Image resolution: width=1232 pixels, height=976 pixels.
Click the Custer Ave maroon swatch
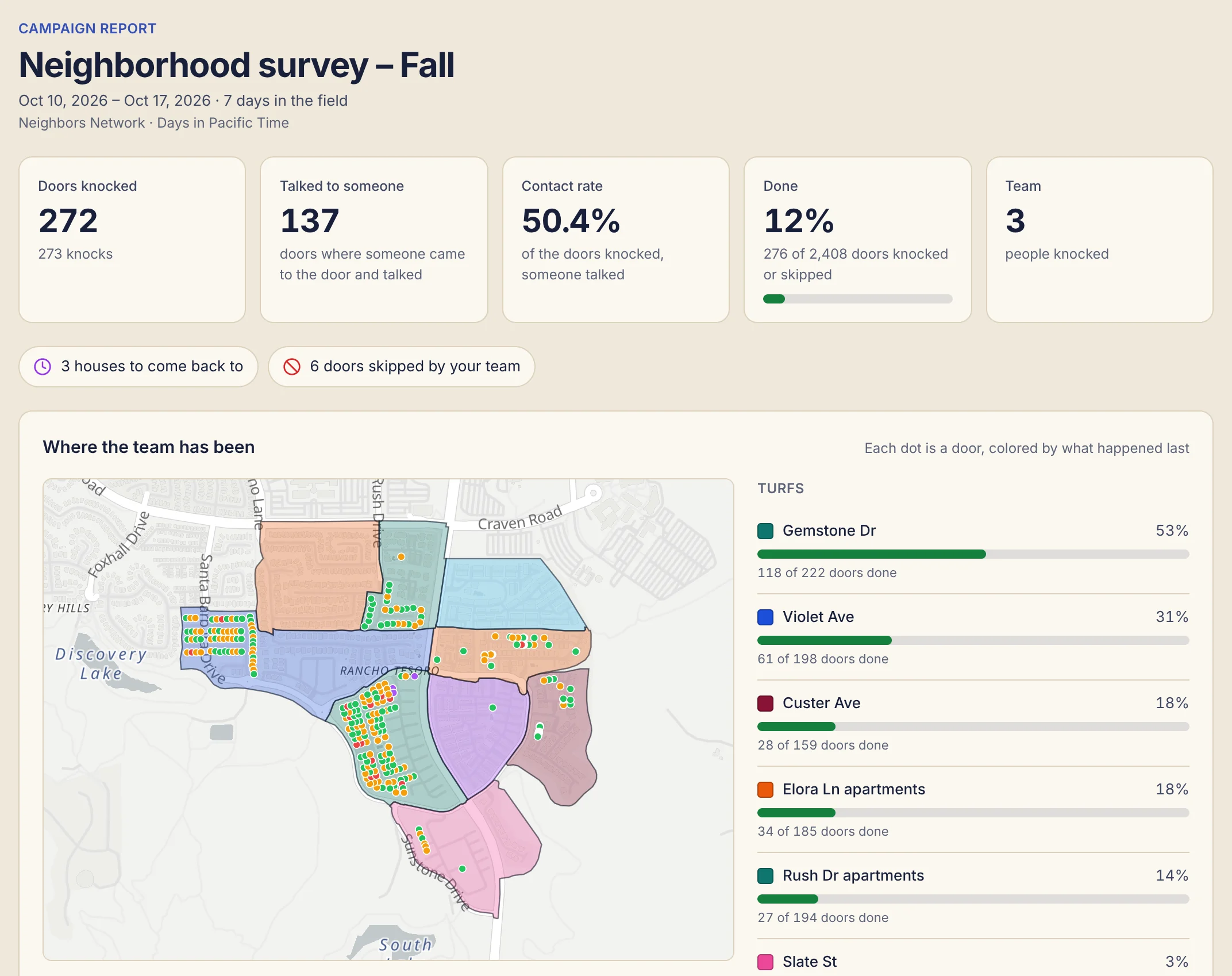[765, 703]
